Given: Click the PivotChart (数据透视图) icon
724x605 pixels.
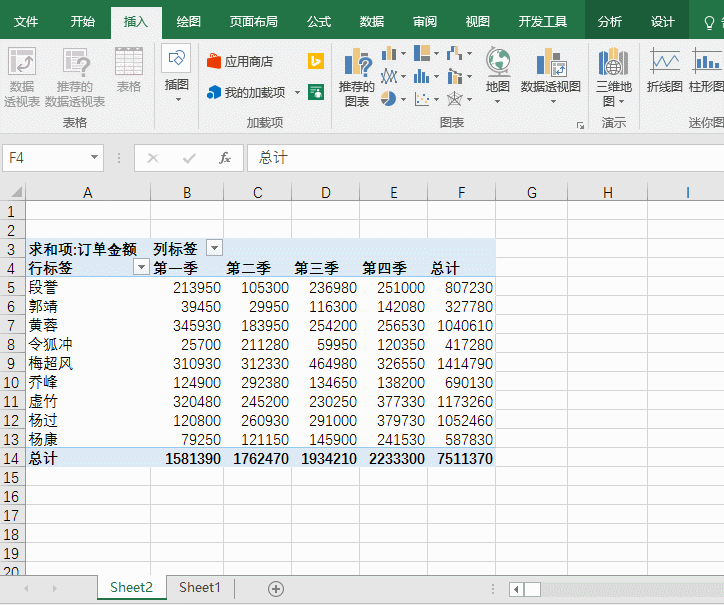Looking at the screenshot, I should coord(551,62).
